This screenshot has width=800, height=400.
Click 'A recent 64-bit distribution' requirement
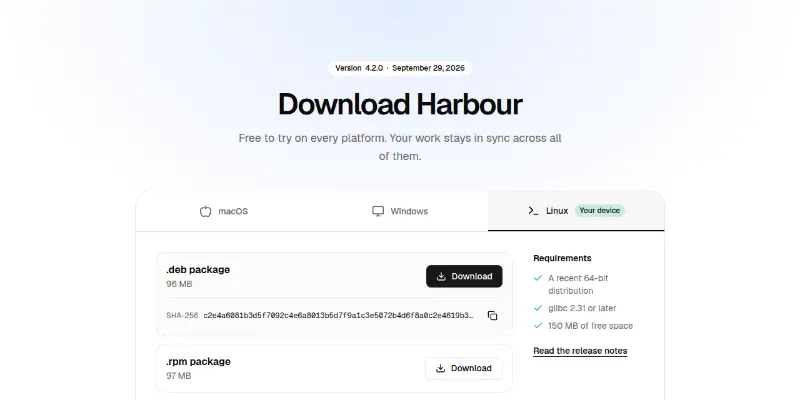(x=578, y=285)
